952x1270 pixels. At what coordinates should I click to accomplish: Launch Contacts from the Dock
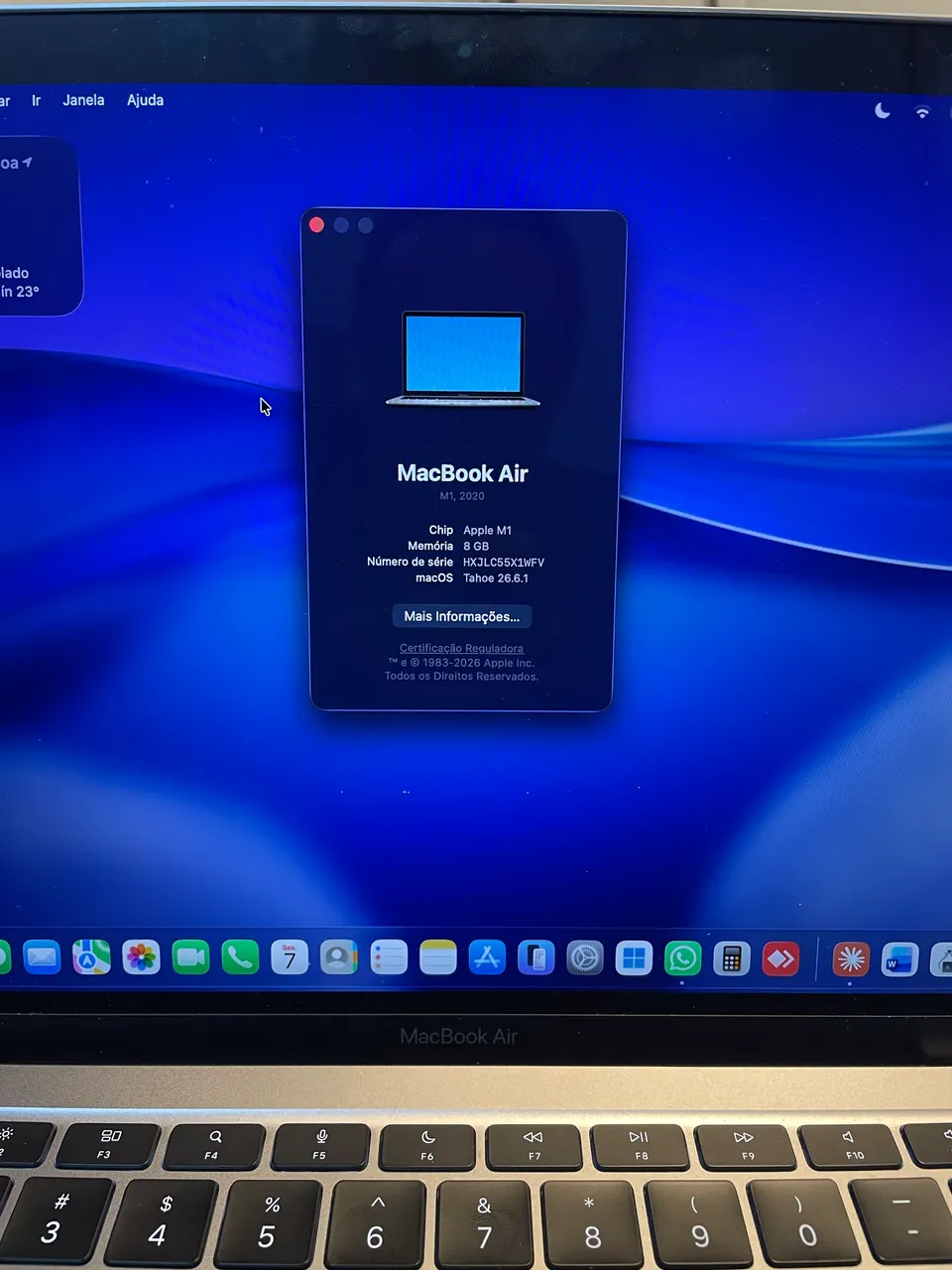pos(339,957)
